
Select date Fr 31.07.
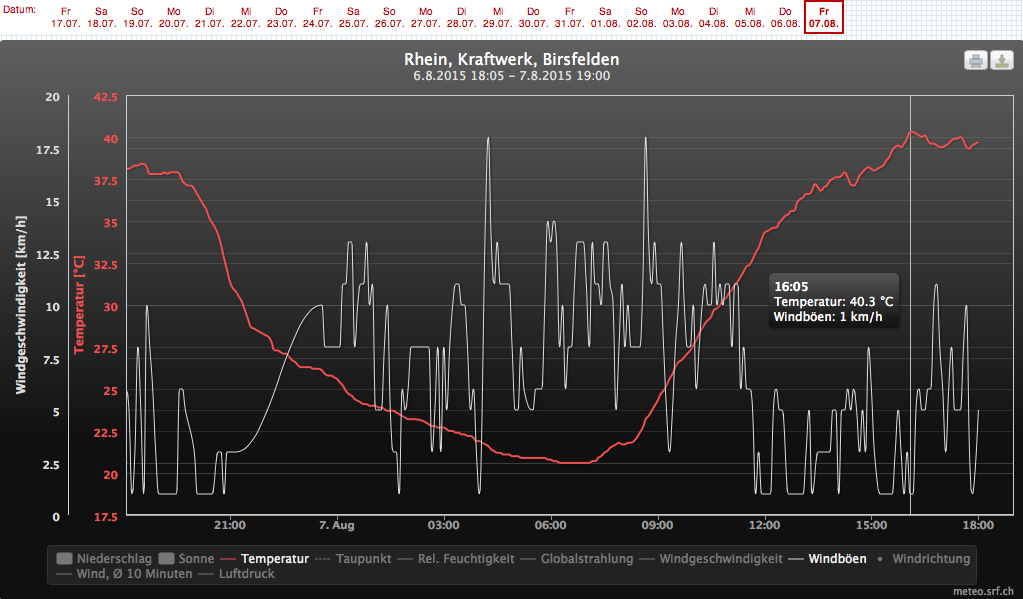point(569,17)
